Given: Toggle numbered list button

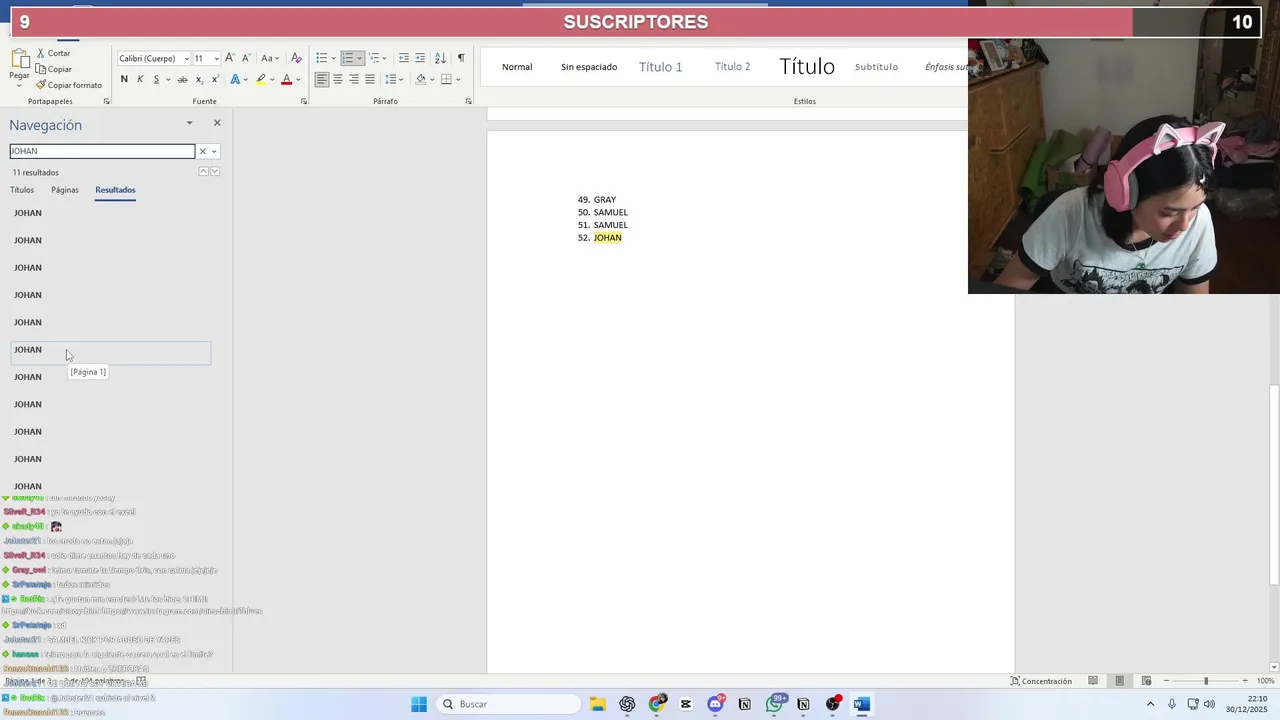Looking at the screenshot, I should coord(347,58).
